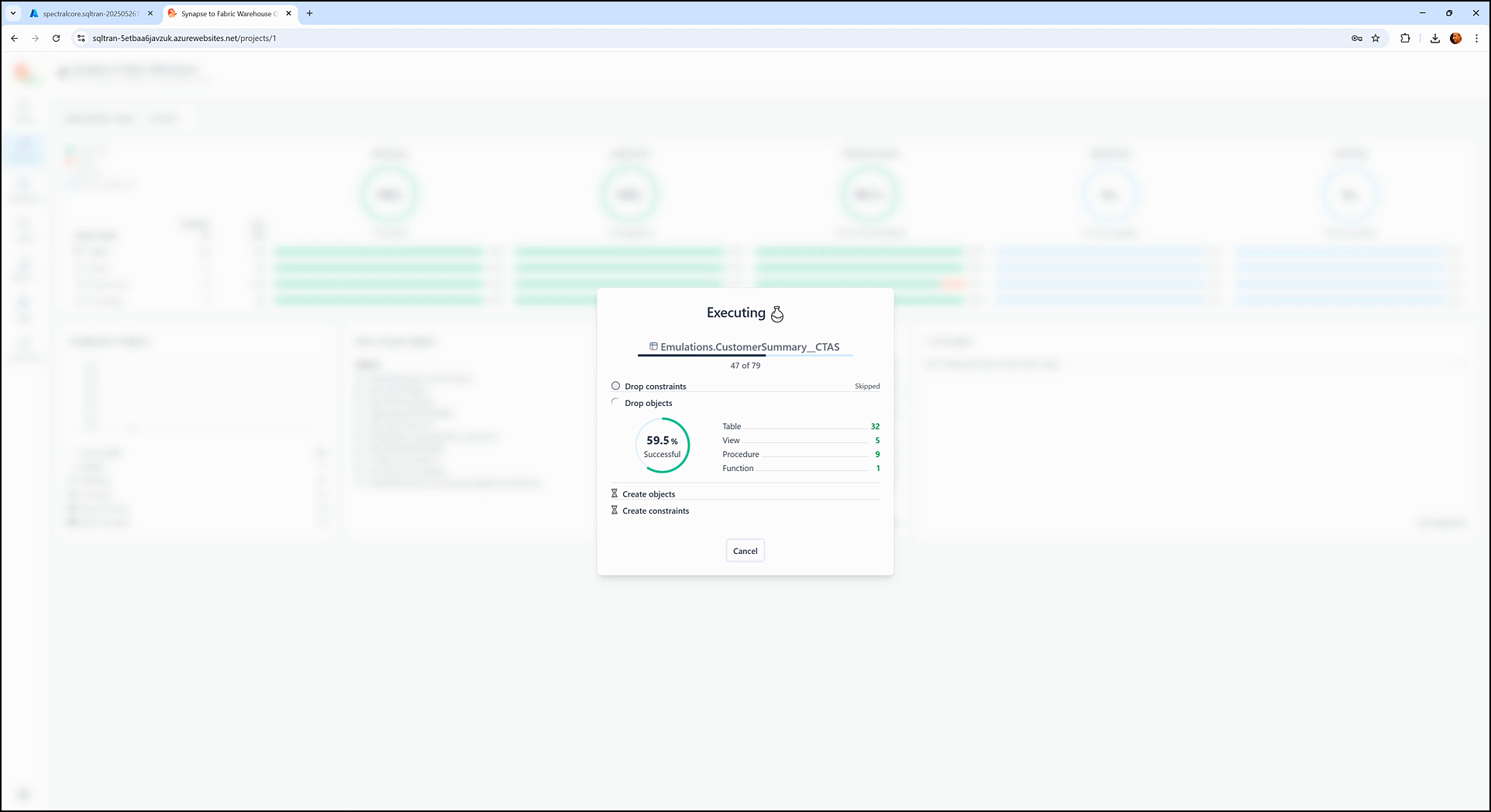The width and height of the screenshot is (1491, 812).
Task: Click the hourglass icon beside Create objects
Action: coord(615,494)
